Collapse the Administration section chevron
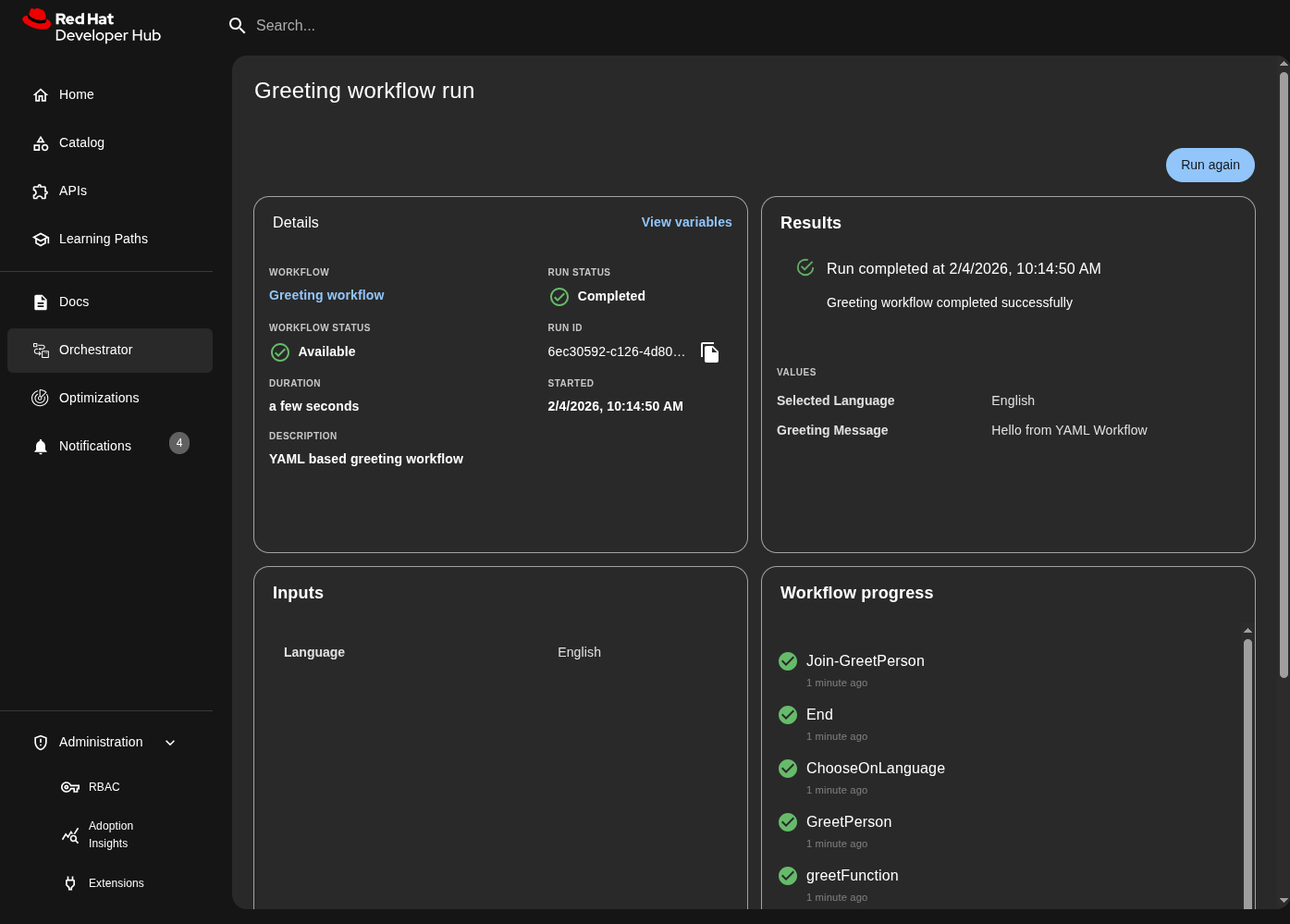The height and width of the screenshot is (924, 1290). (x=170, y=743)
